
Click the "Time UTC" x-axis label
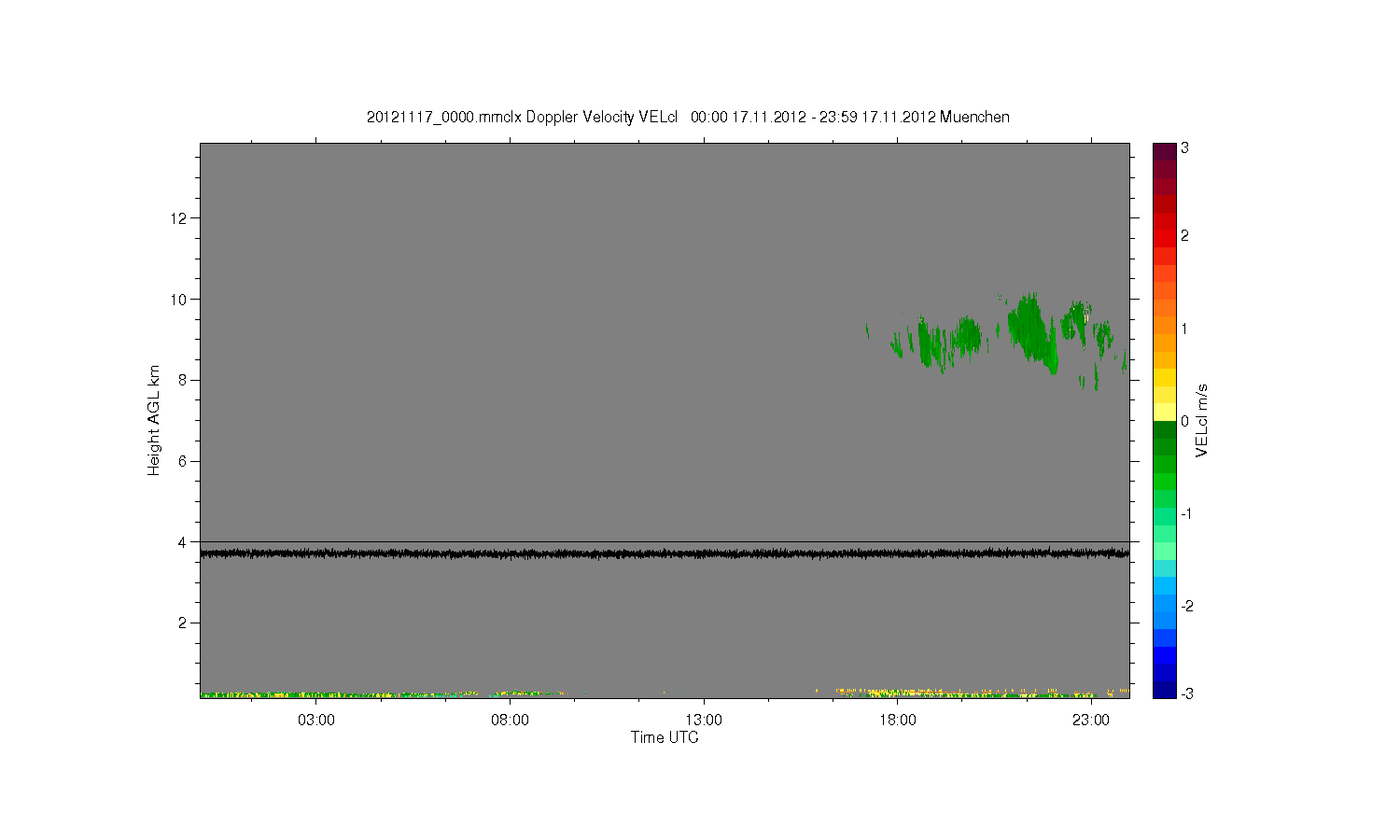pos(665,737)
